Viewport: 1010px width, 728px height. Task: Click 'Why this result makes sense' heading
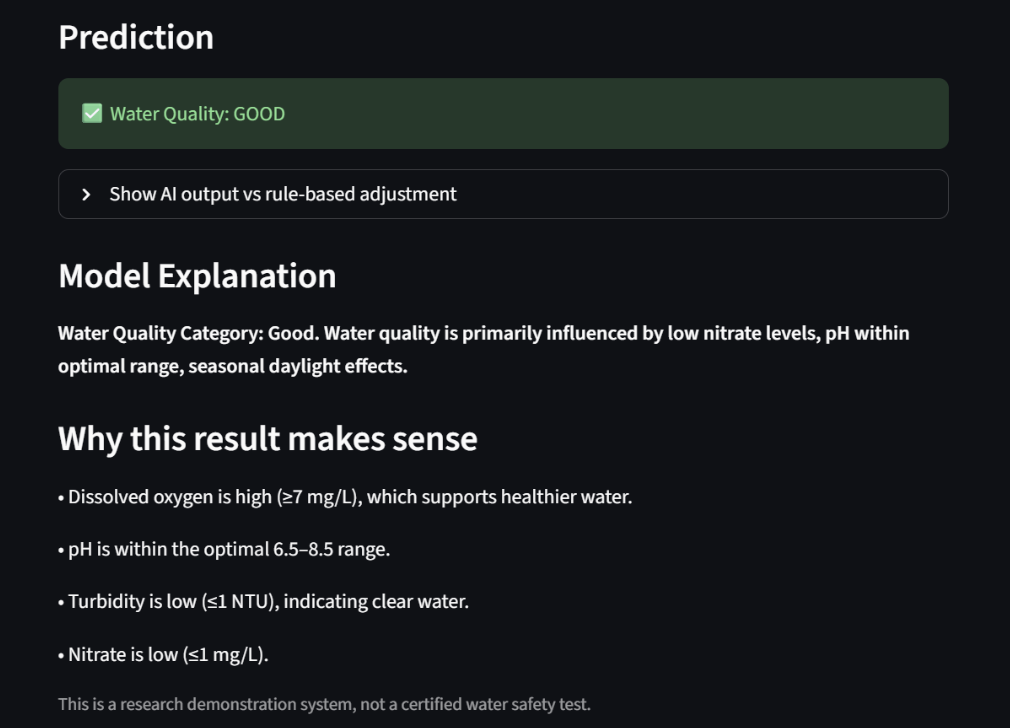pos(267,438)
